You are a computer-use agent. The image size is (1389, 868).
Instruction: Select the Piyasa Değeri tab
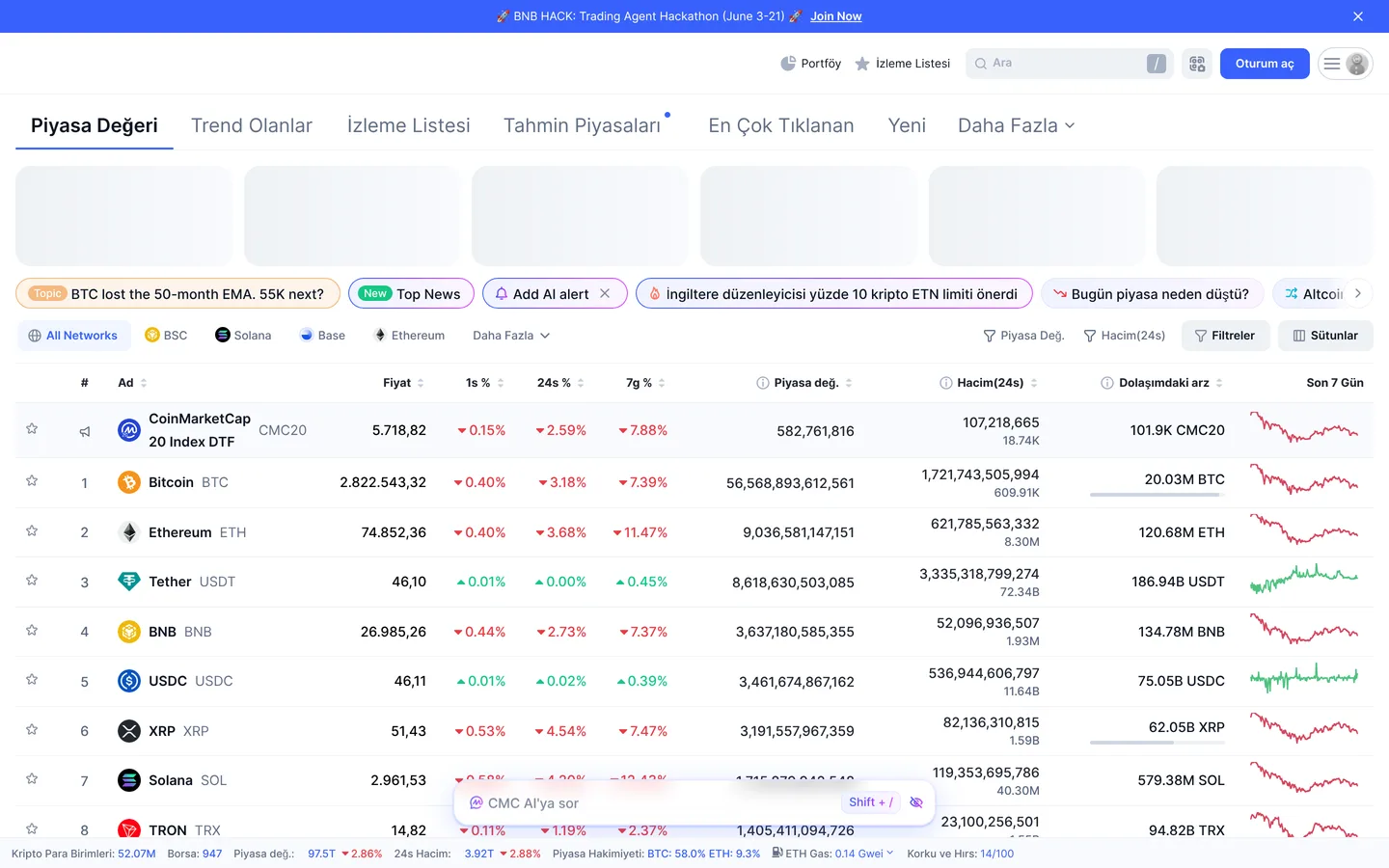click(x=95, y=125)
